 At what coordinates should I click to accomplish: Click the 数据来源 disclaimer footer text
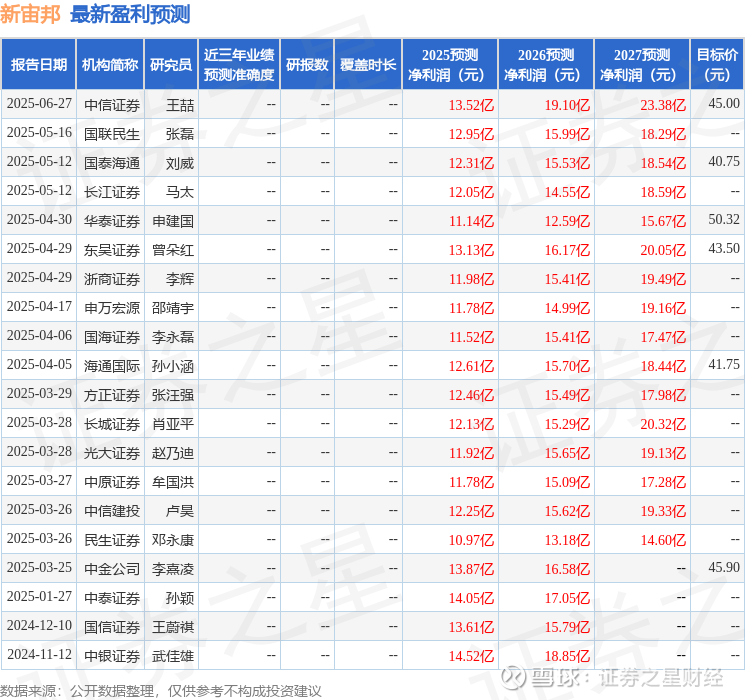coord(161,690)
